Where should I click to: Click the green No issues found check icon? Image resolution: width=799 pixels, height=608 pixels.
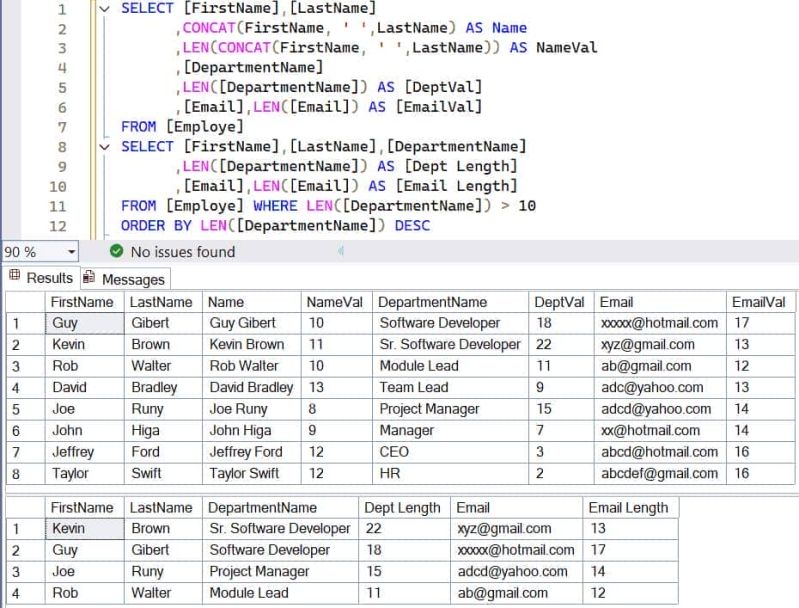[x=117, y=251]
